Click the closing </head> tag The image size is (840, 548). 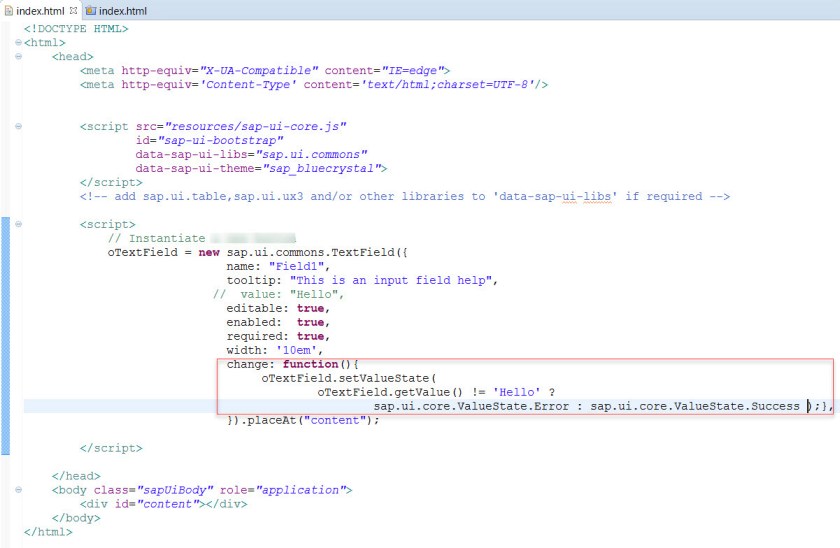76,476
